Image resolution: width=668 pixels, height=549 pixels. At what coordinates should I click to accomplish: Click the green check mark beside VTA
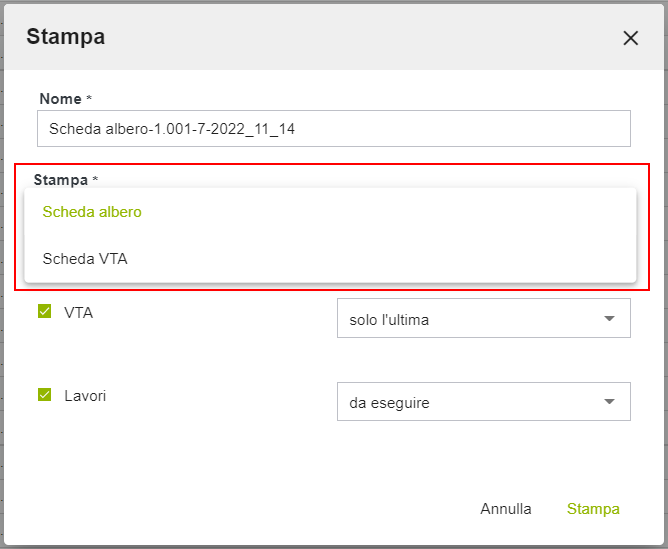point(44,311)
